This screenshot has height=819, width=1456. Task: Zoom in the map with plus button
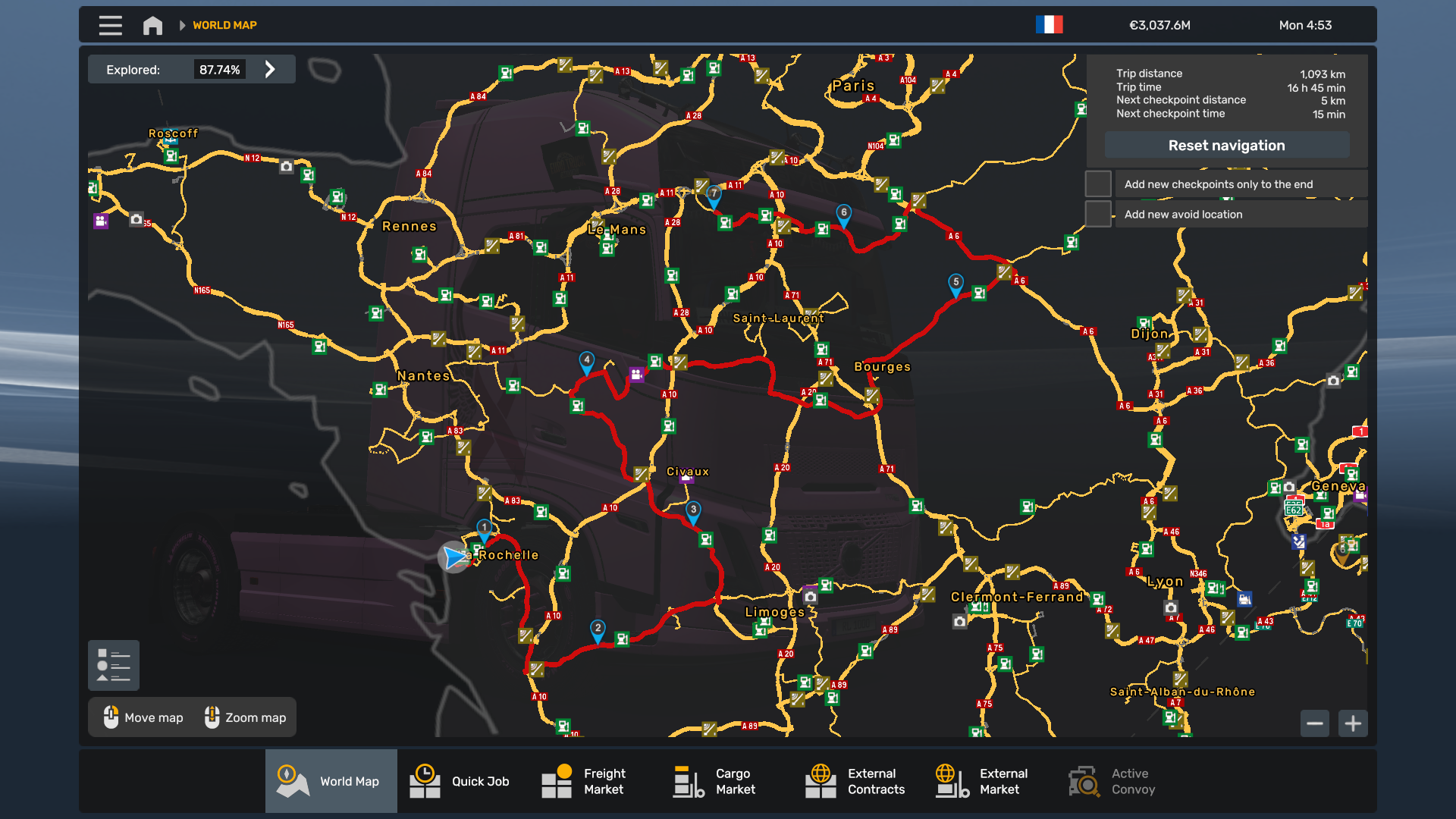pyautogui.click(x=1353, y=723)
